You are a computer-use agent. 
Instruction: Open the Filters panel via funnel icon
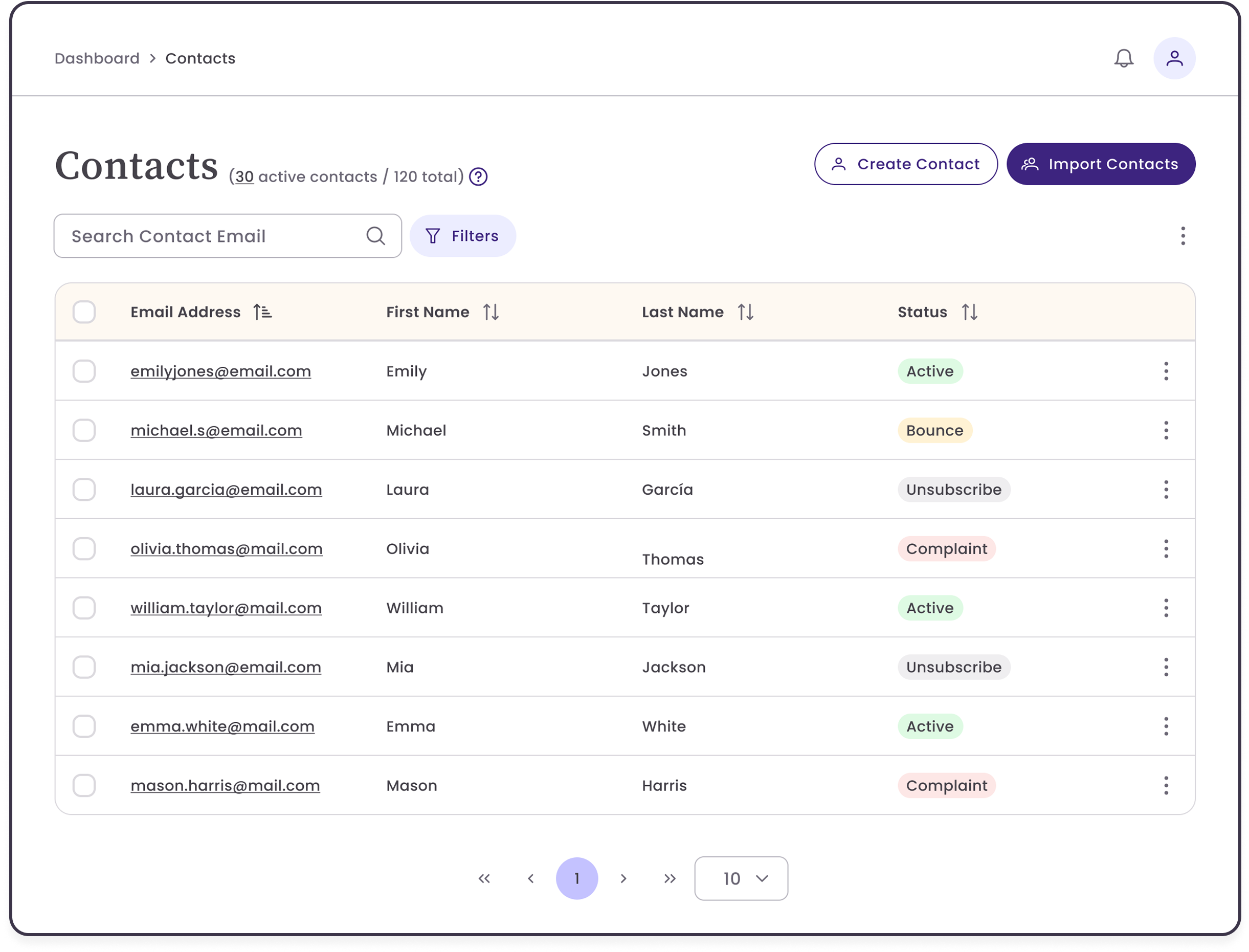433,236
